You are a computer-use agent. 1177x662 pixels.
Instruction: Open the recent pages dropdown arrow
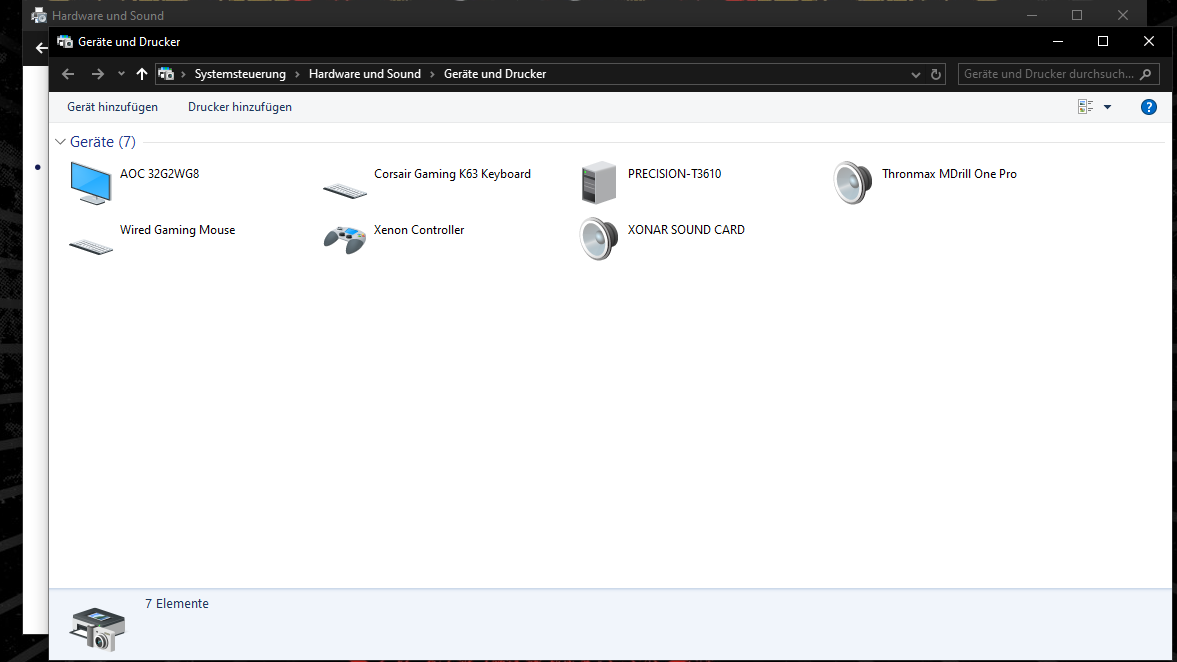120,73
